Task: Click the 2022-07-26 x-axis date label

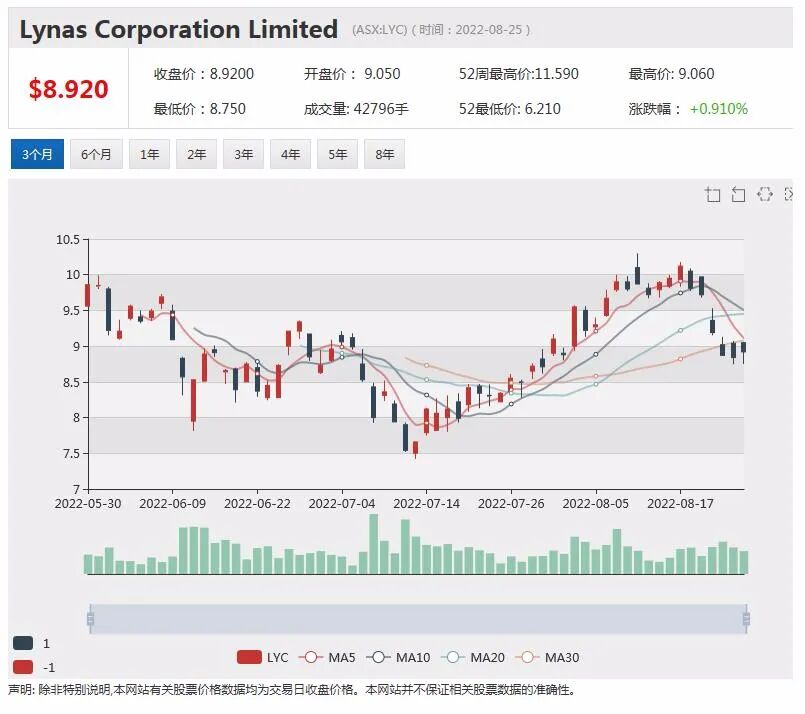Action: [x=511, y=504]
